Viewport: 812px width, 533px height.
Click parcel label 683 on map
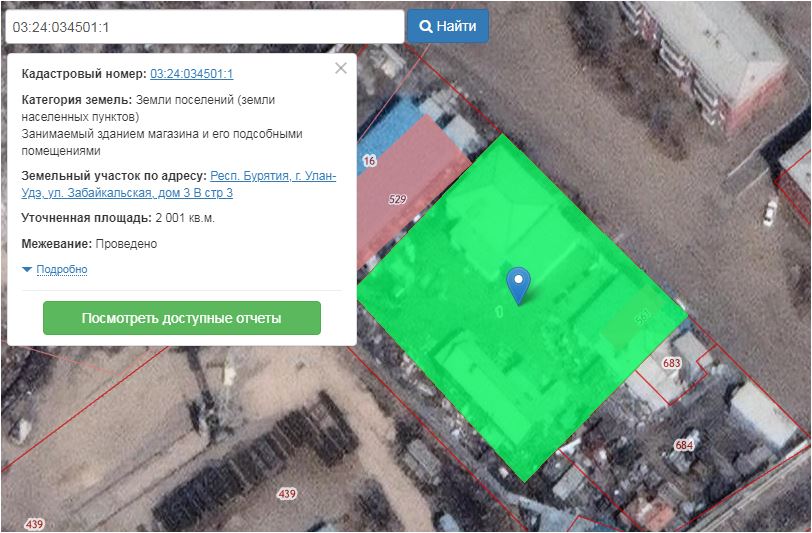[671, 363]
